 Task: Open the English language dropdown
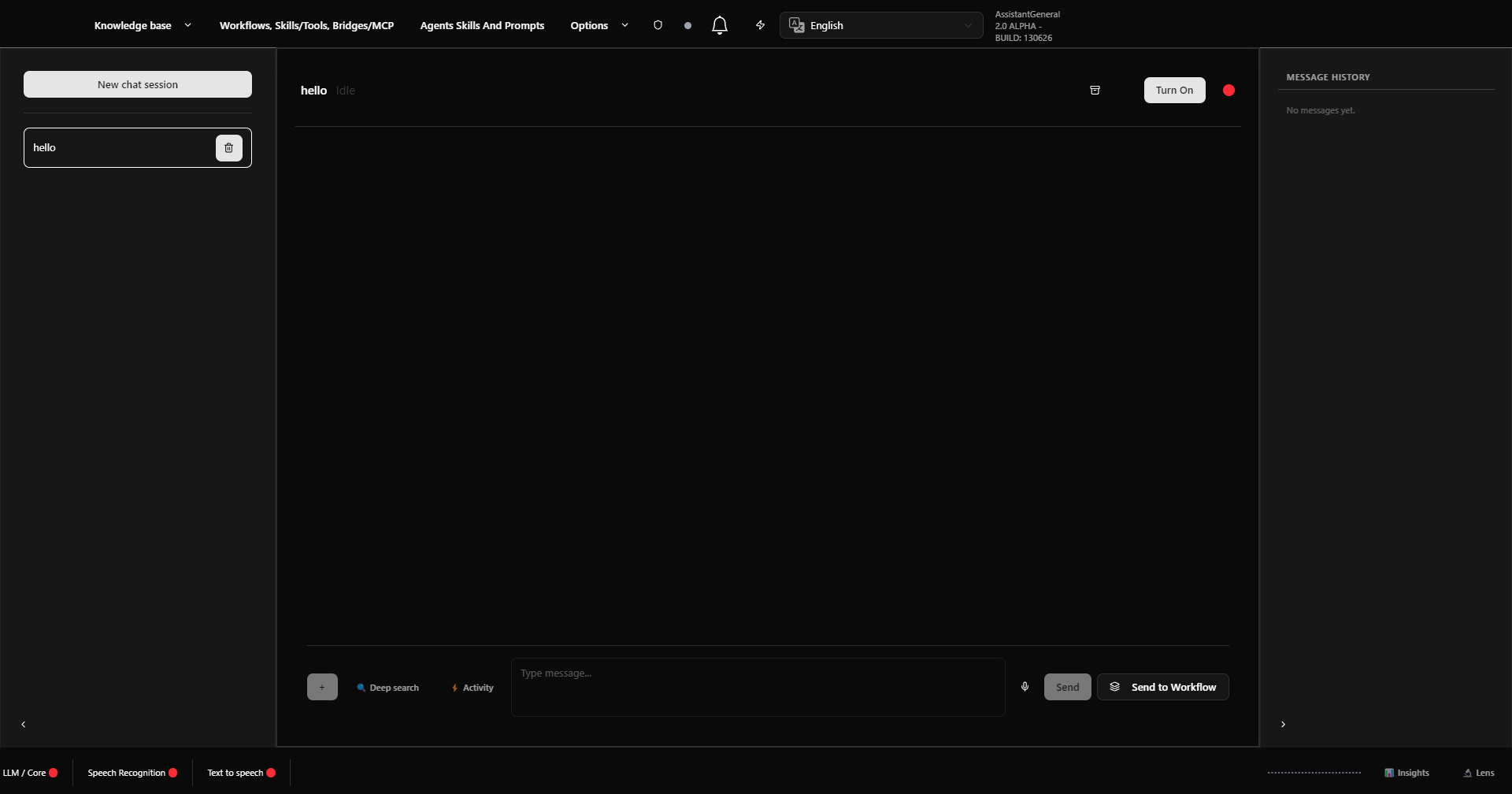tap(881, 25)
